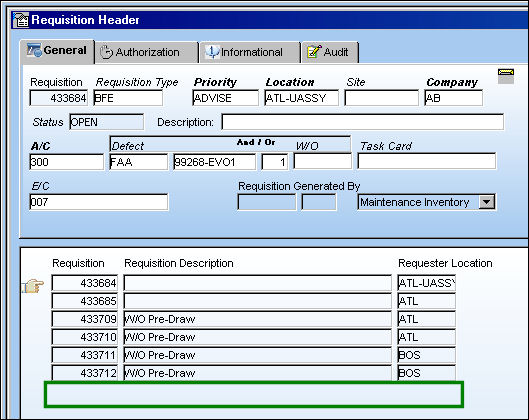Click the Defect item field containing 1
Screen dimensions: 529x420
pos(275,162)
